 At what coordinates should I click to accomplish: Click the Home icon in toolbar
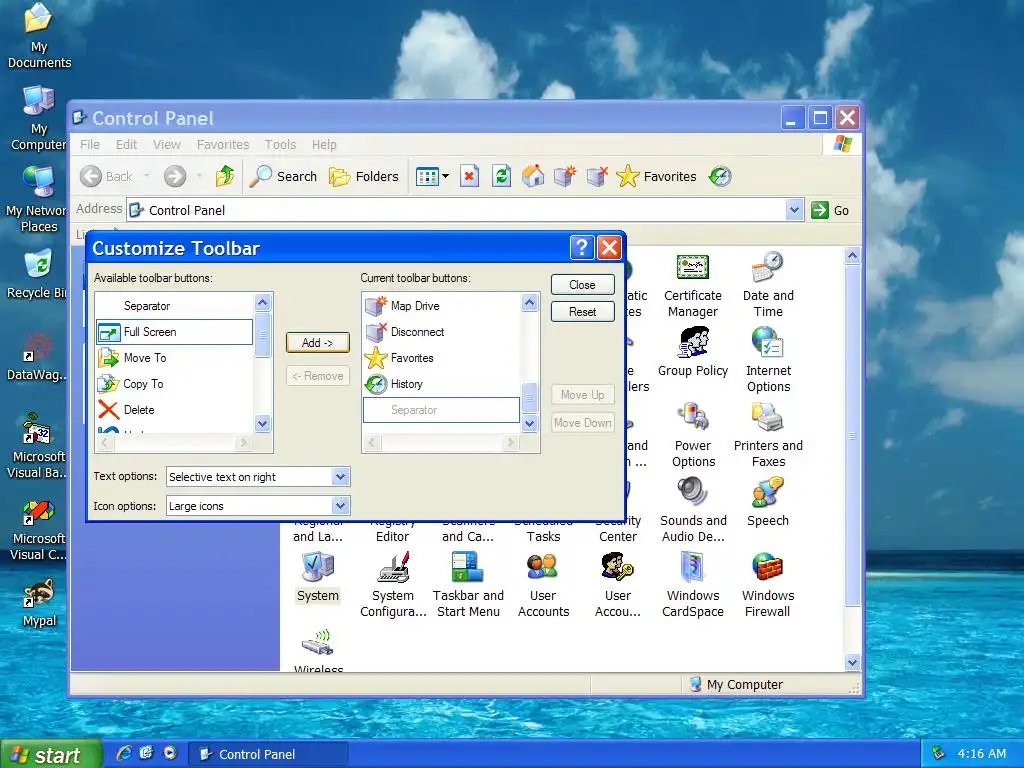point(533,176)
